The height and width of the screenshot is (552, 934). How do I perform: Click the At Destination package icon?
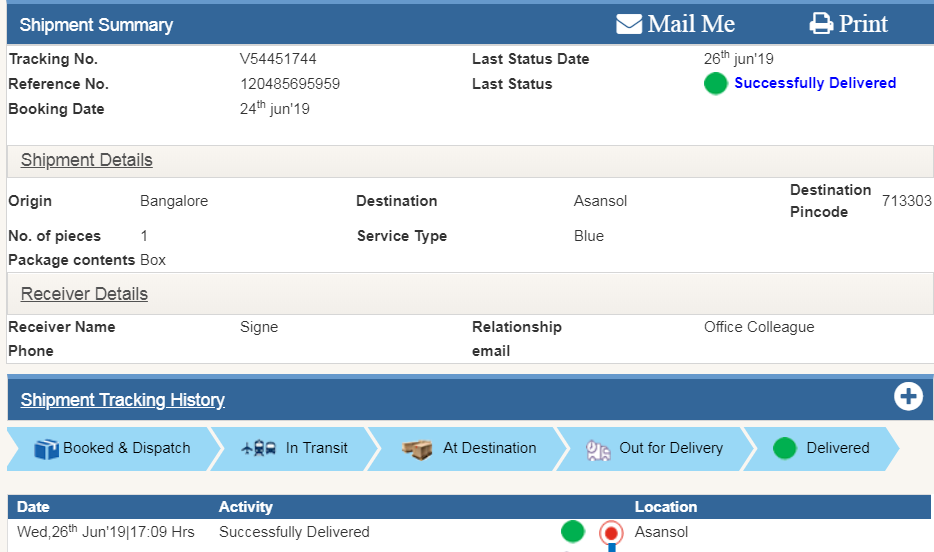(x=417, y=449)
